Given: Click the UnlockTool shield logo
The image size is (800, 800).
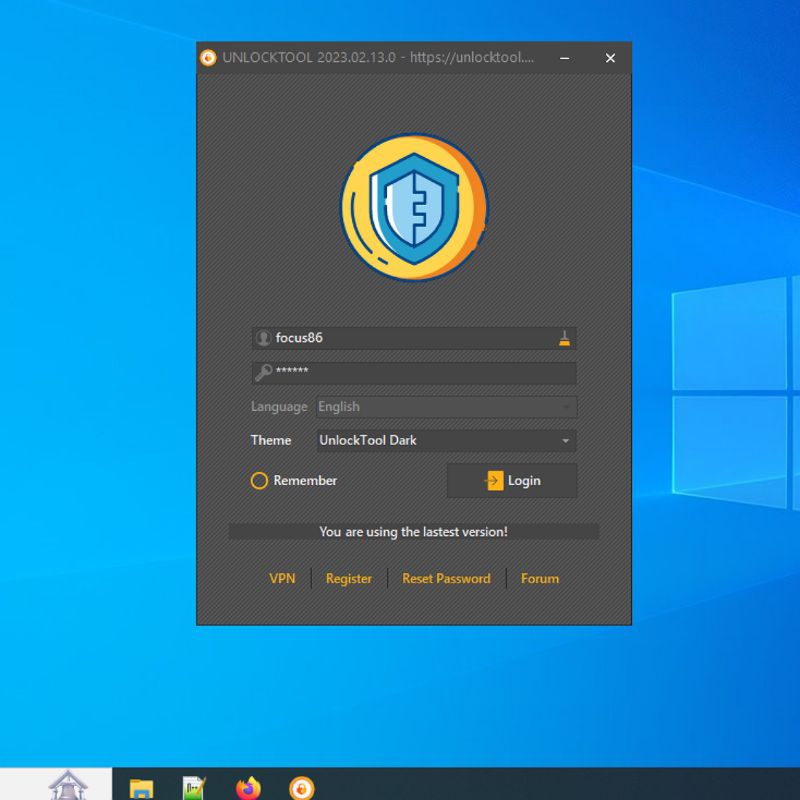Looking at the screenshot, I should (413, 207).
